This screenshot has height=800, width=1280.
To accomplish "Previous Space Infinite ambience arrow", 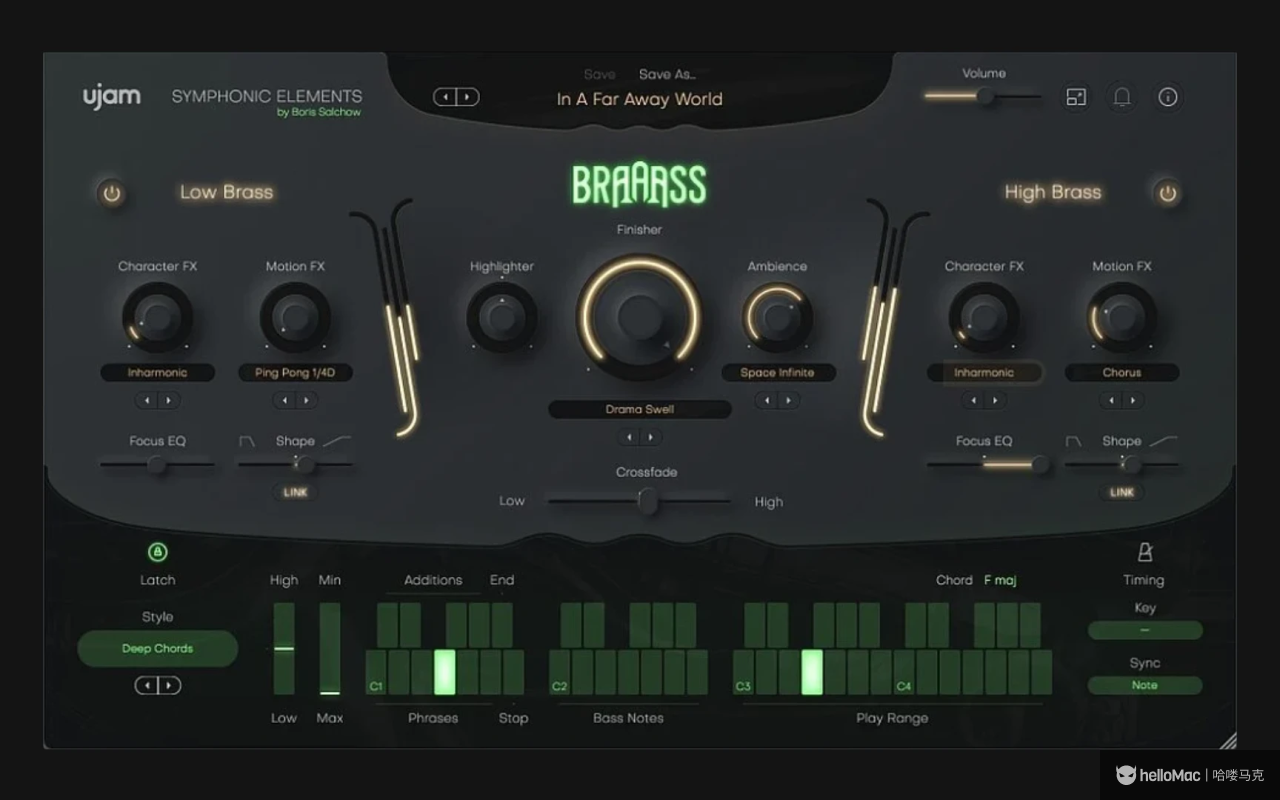I will click(x=766, y=400).
